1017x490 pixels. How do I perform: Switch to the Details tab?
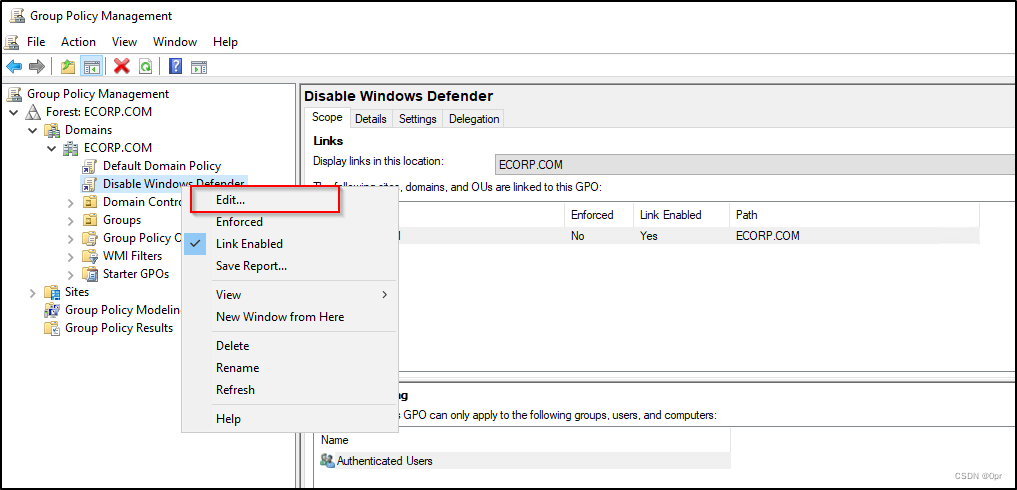point(371,119)
